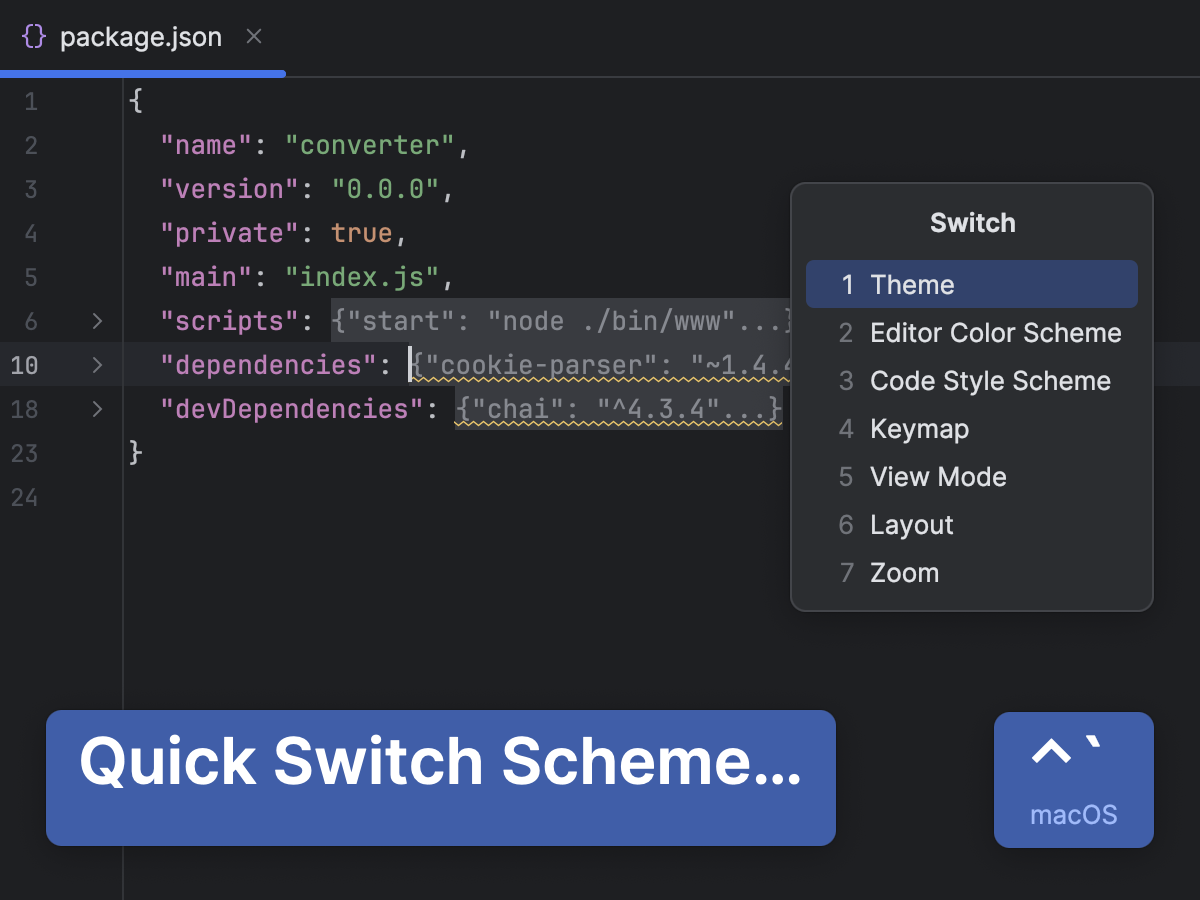1200x900 pixels.
Task: Click the folded {"chai": "^4.3.4"...} placeholder
Action: [x=619, y=409]
